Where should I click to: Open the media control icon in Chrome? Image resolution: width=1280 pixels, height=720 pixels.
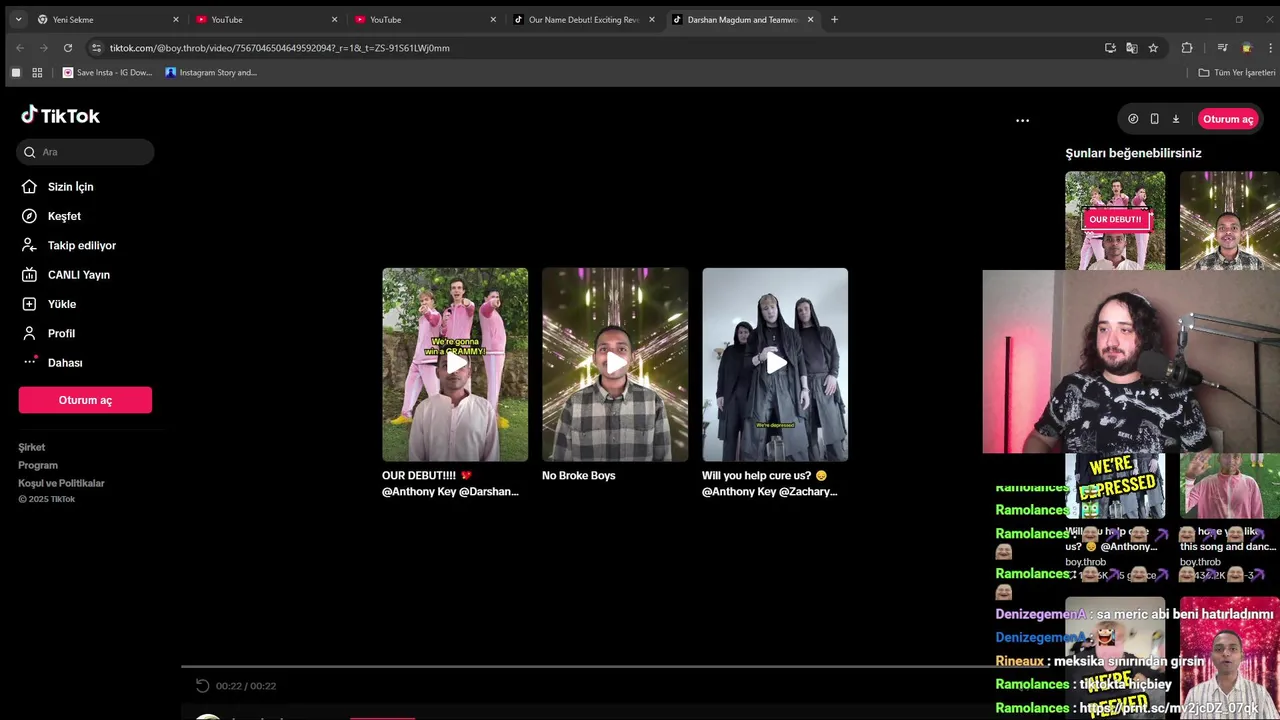[x=1222, y=48]
